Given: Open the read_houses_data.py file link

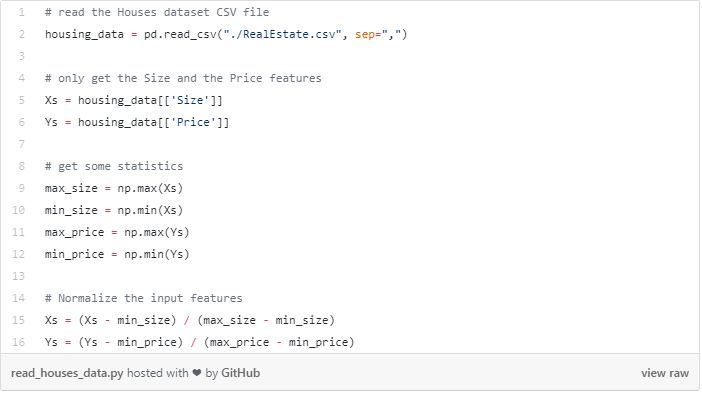Looking at the screenshot, I should pyautogui.click(x=67, y=373).
